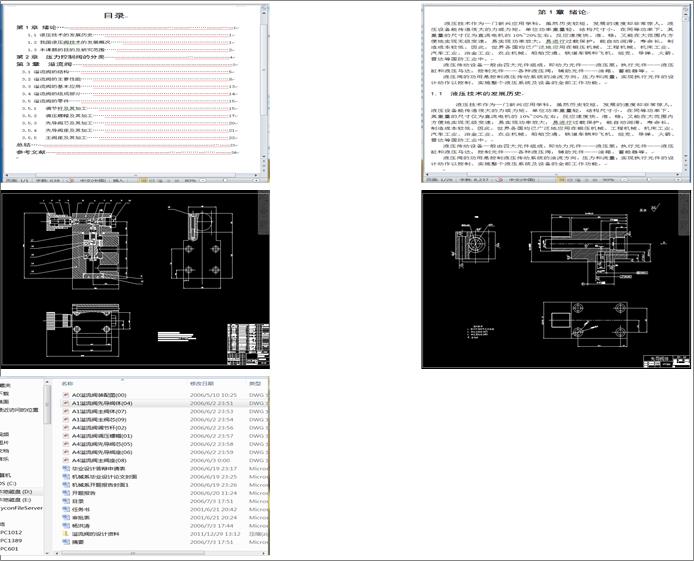Sort file list by 名称 column header

click(67, 384)
